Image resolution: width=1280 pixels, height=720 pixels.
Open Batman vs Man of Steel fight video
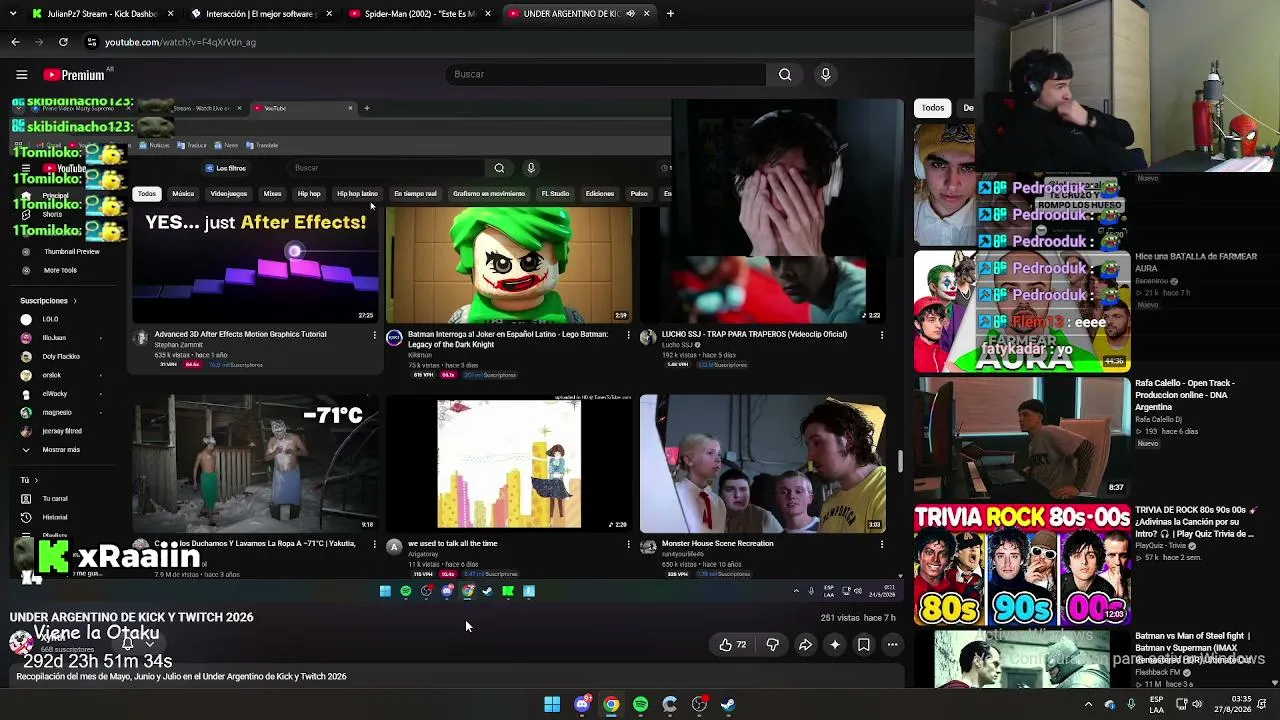[x=1193, y=648]
